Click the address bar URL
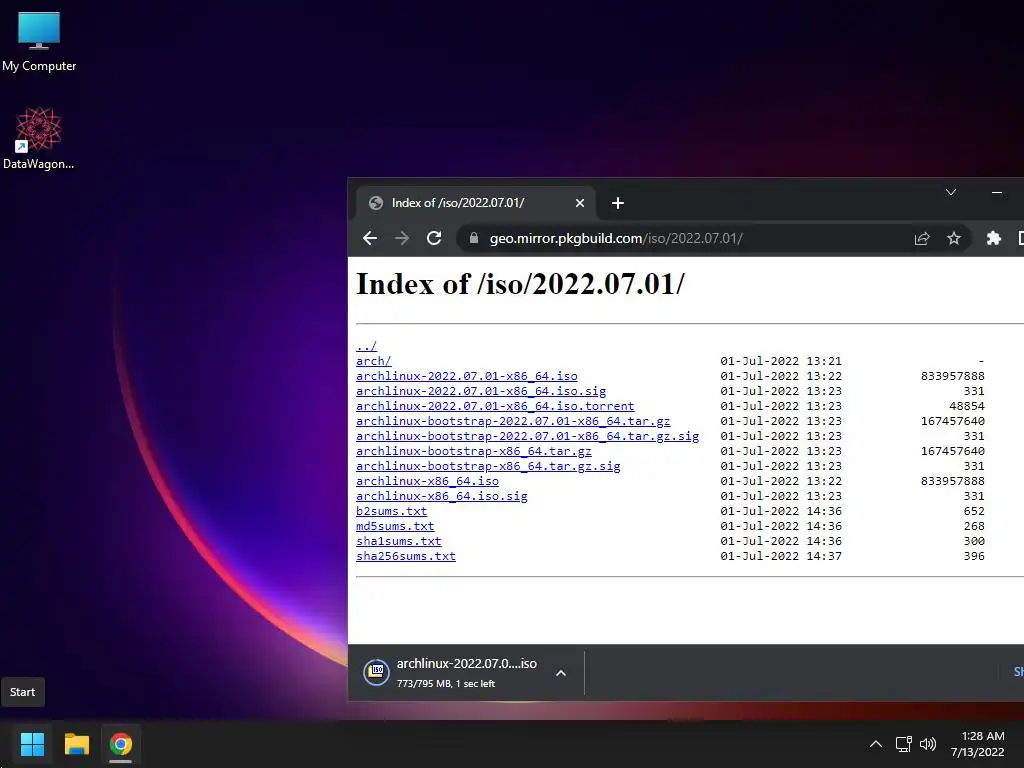 pos(616,238)
